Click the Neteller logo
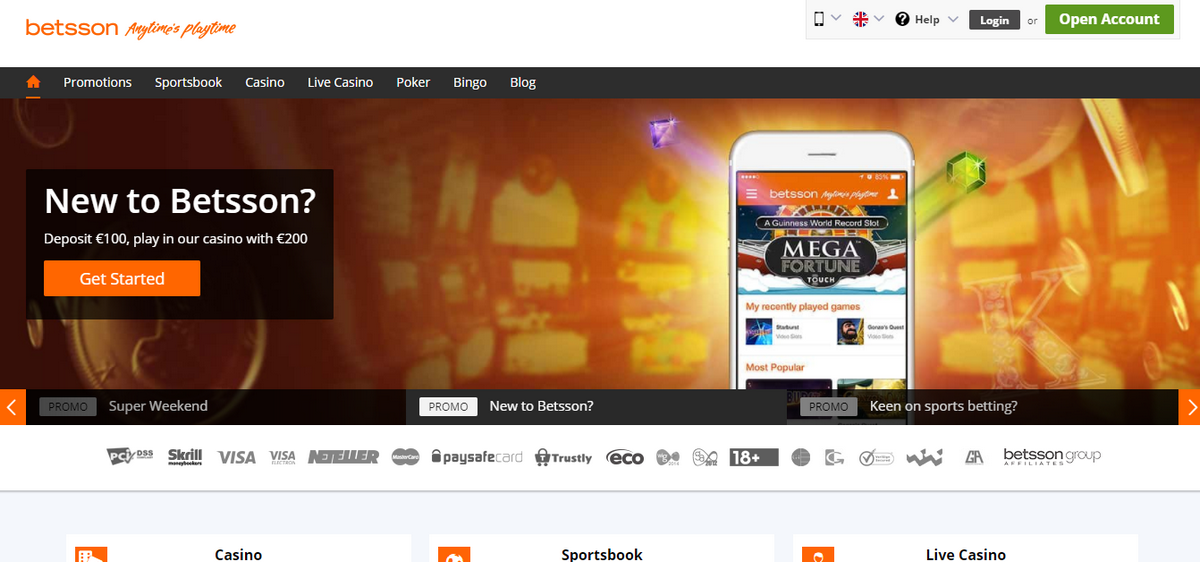The width and height of the screenshot is (1200, 562). (343, 456)
